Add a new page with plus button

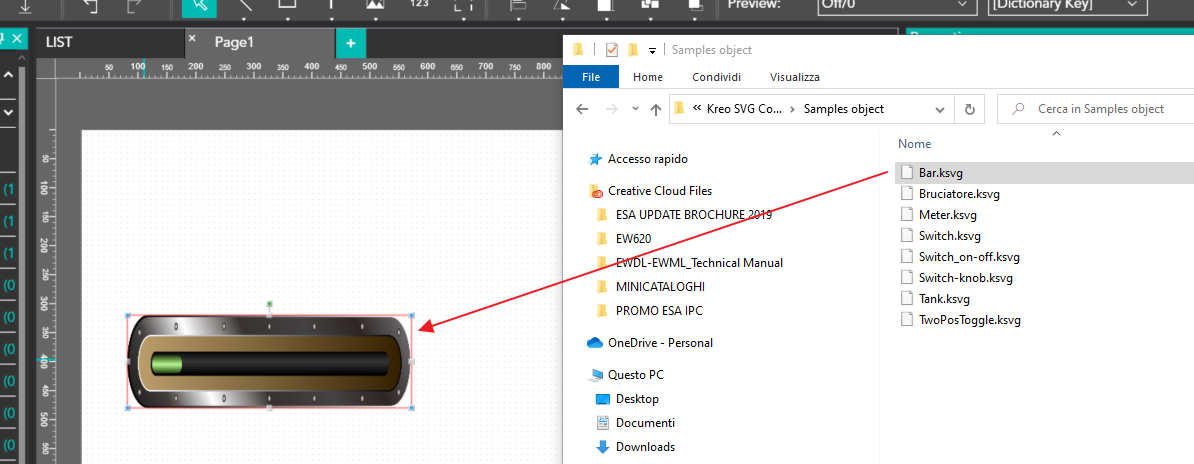pos(350,43)
